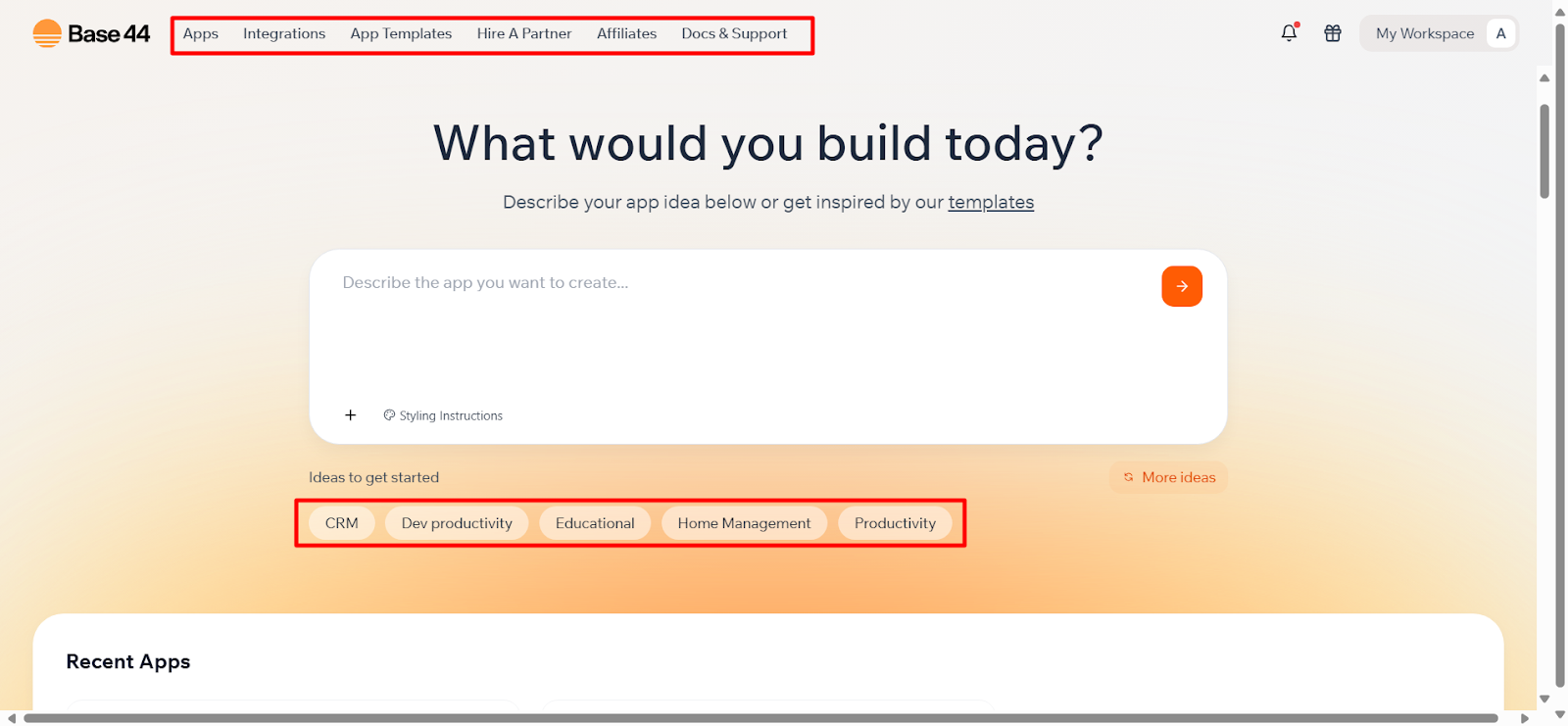This screenshot has height=726, width=1568.
Task: Choose the CRM idea chip
Action: (x=342, y=523)
